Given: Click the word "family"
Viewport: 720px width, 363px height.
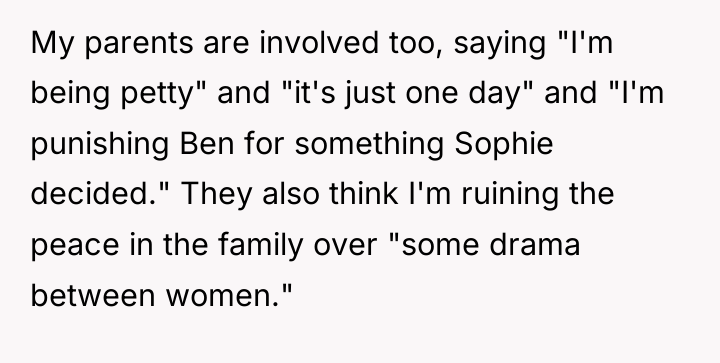Looking at the screenshot, I should 260,246.
